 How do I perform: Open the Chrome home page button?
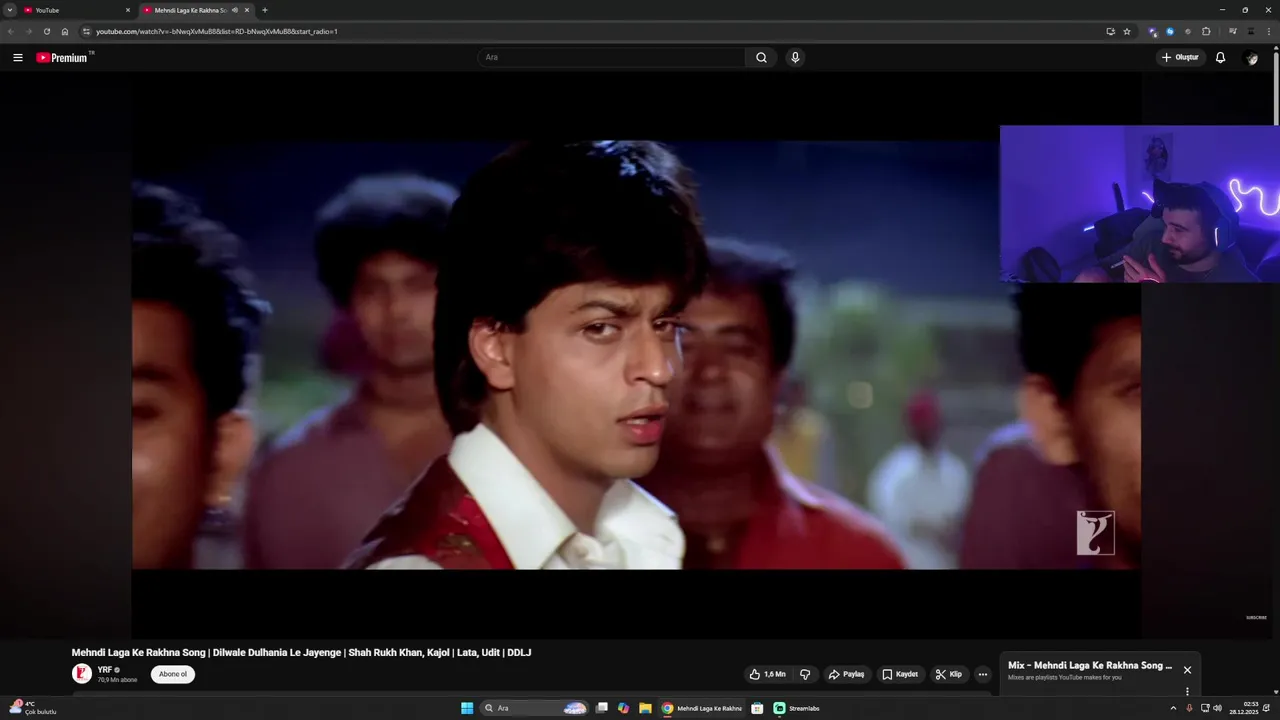click(x=65, y=31)
